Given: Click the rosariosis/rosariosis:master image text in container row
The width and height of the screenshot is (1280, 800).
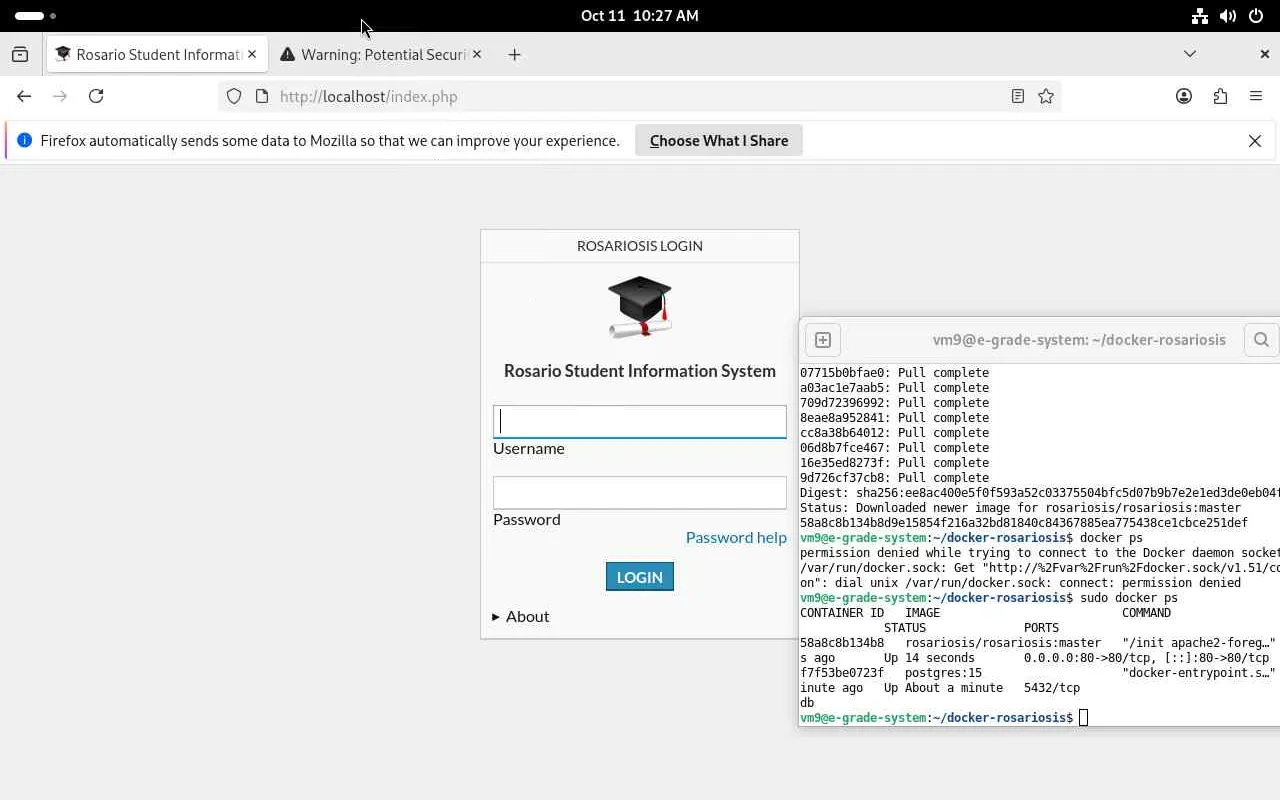Looking at the screenshot, I should (1003, 643).
